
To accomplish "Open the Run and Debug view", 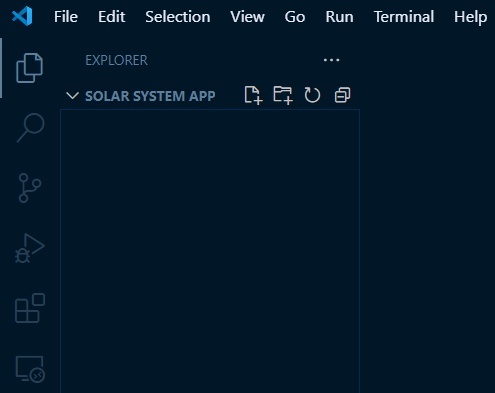I will click(29, 248).
